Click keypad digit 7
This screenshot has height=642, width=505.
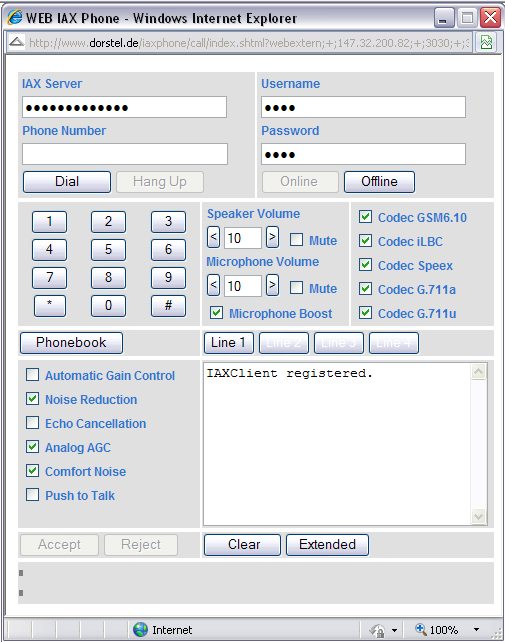(x=49, y=278)
